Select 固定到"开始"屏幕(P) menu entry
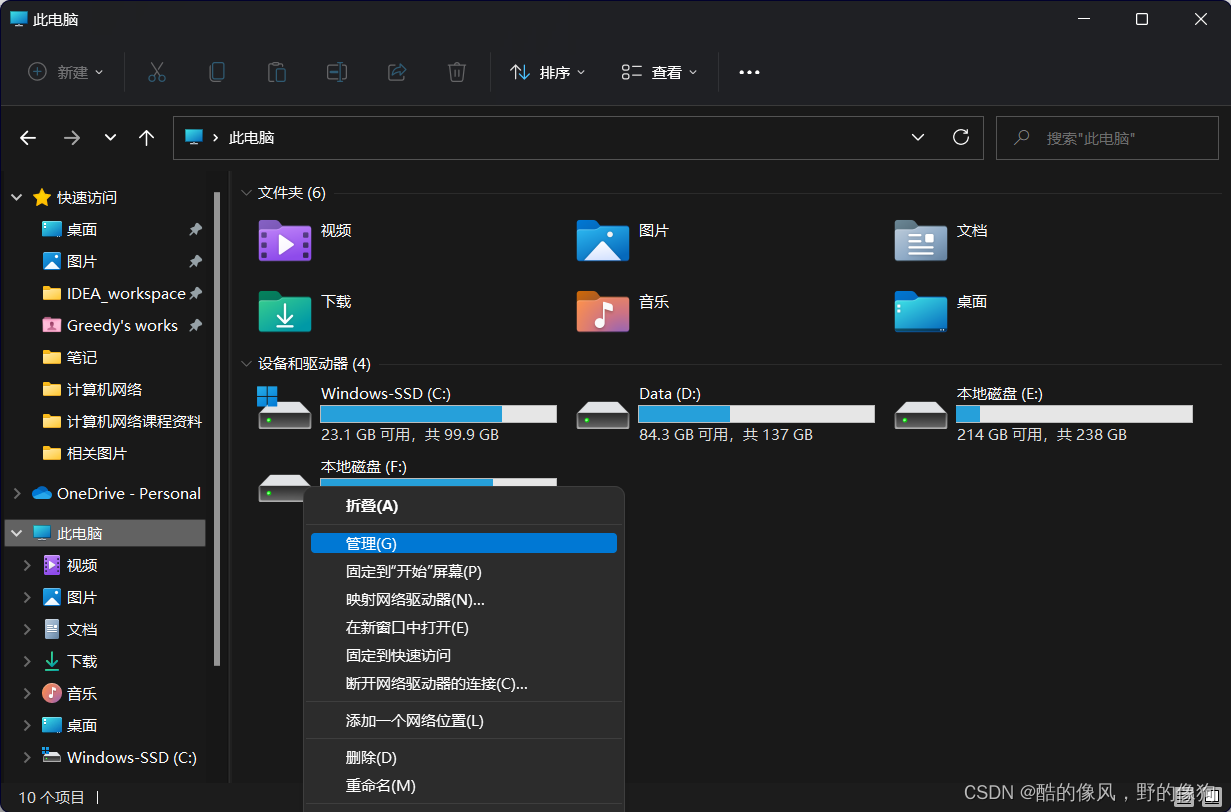Image resolution: width=1231 pixels, height=812 pixels. point(464,571)
